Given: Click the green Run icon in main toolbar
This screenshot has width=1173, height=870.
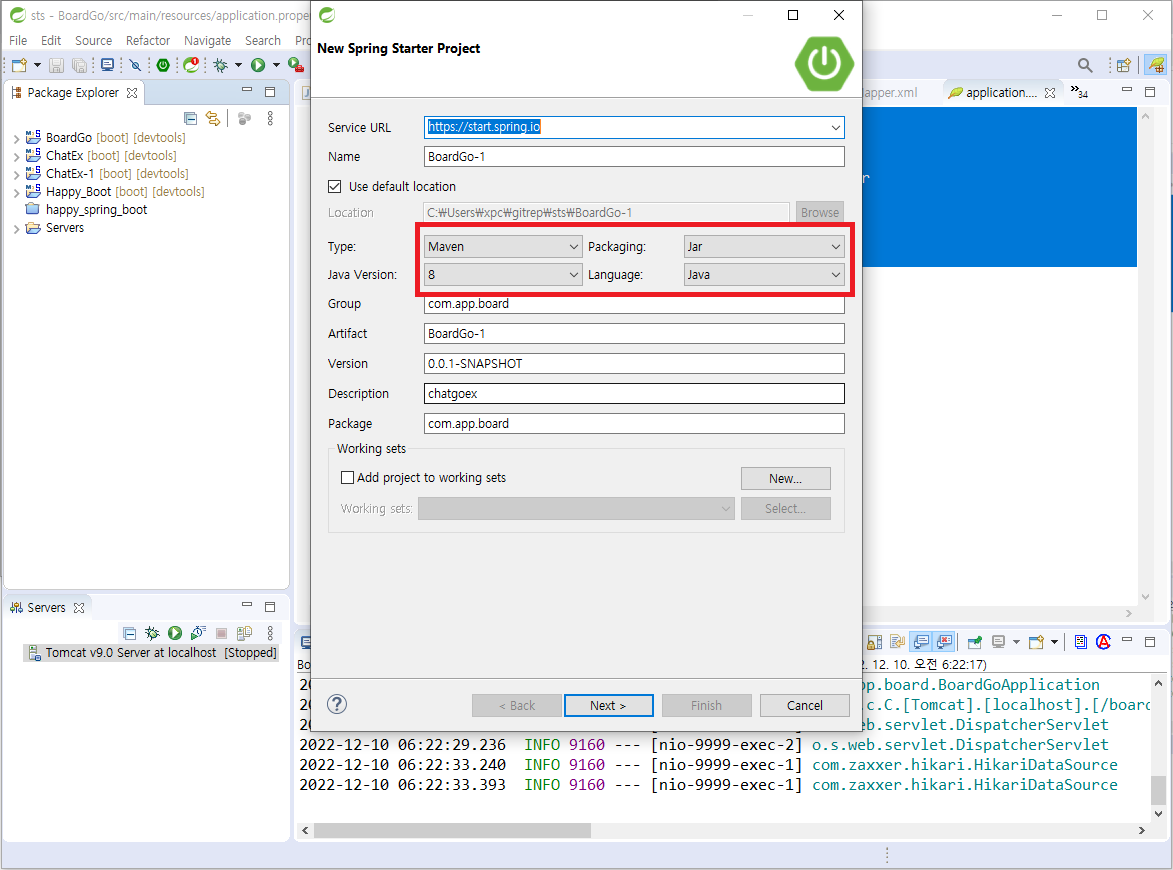Looking at the screenshot, I should pos(258,65).
